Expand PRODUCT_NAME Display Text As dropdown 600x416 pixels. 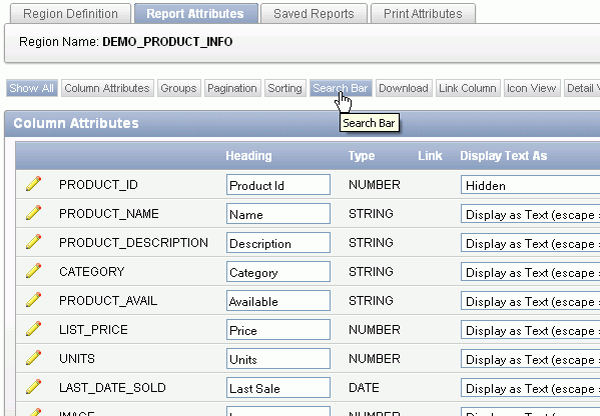(x=530, y=214)
